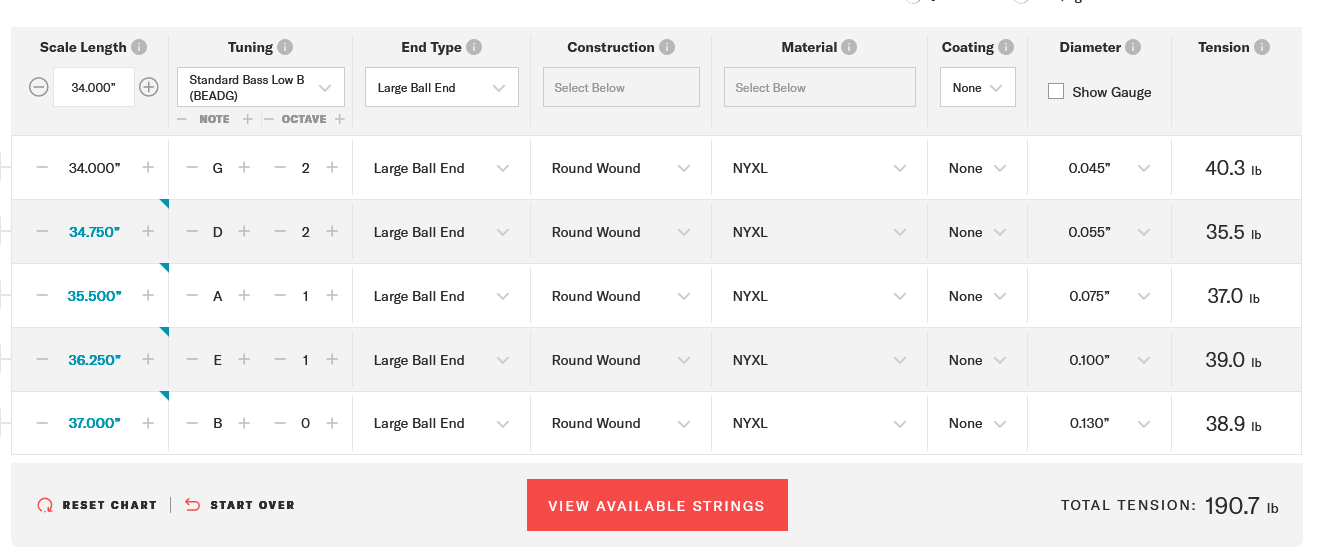Click the Construction info icon
This screenshot has width=1326, height=549.
(667, 47)
